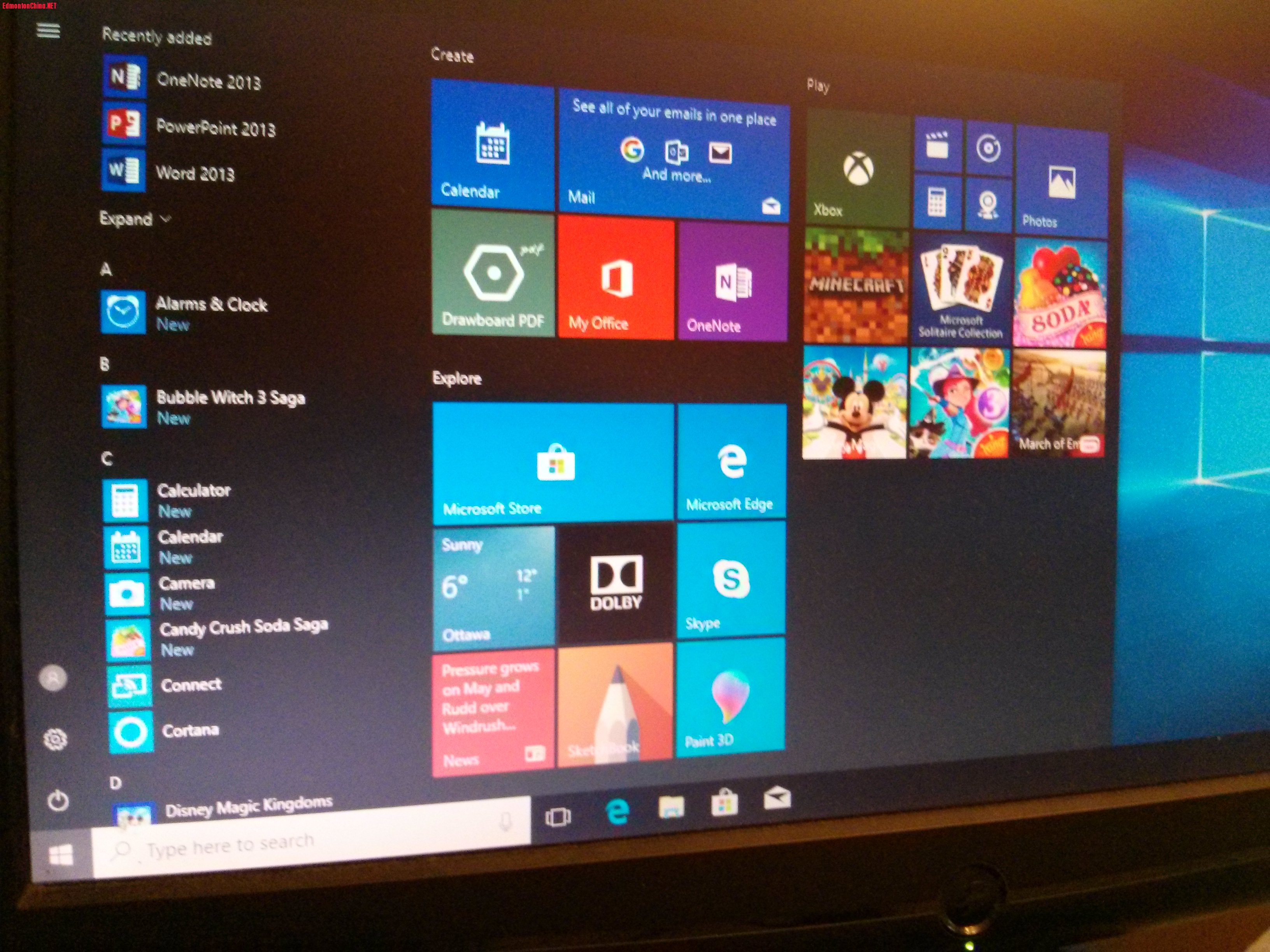Click letter A section header

click(x=106, y=269)
